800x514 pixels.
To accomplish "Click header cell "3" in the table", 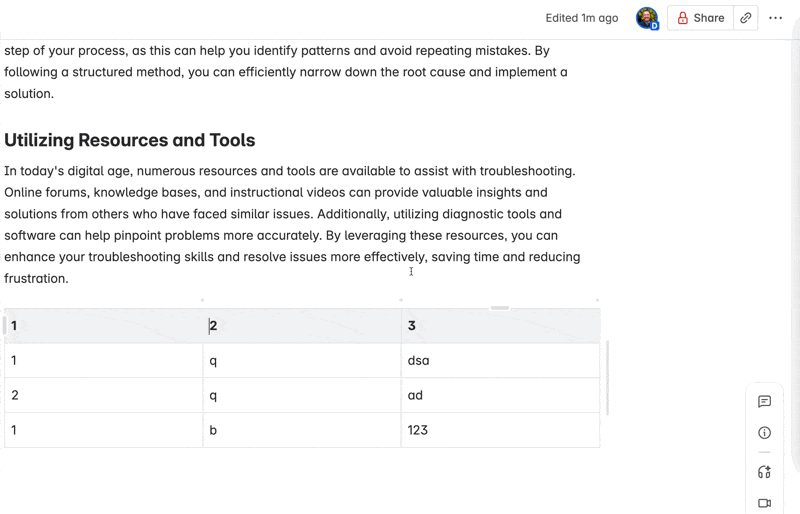I will (x=500, y=325).
